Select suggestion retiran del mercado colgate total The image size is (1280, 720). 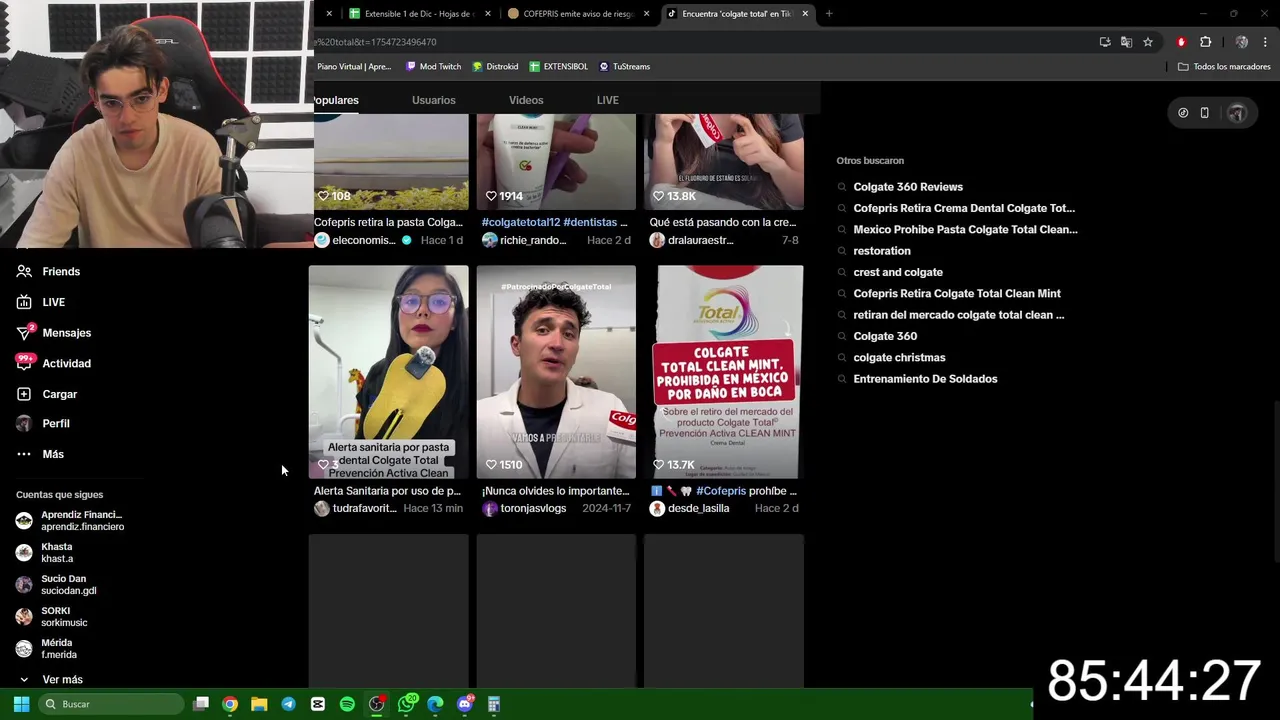(x=958, y=315)
